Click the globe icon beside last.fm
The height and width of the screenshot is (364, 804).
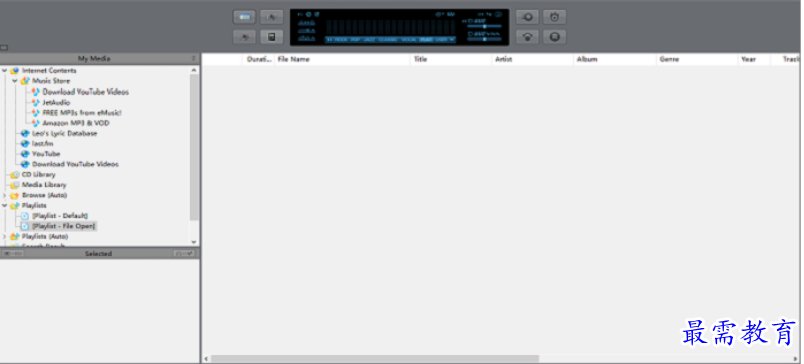click(x=25, y=144)
